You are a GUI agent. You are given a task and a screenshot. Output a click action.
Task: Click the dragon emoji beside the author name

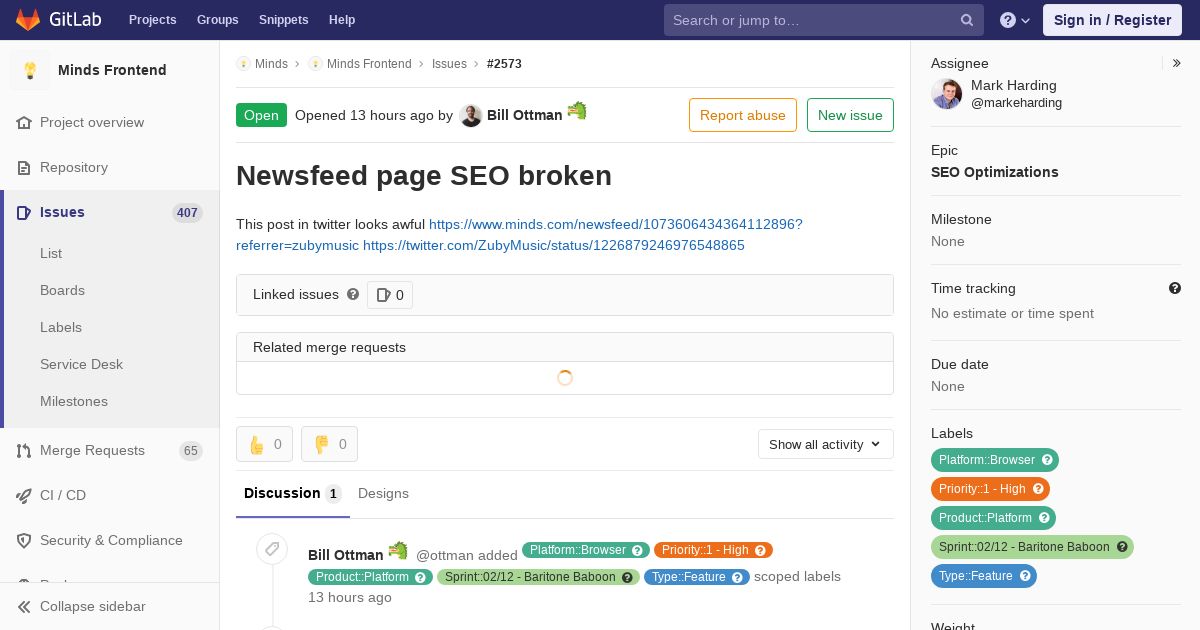click(x=577, y=111)
